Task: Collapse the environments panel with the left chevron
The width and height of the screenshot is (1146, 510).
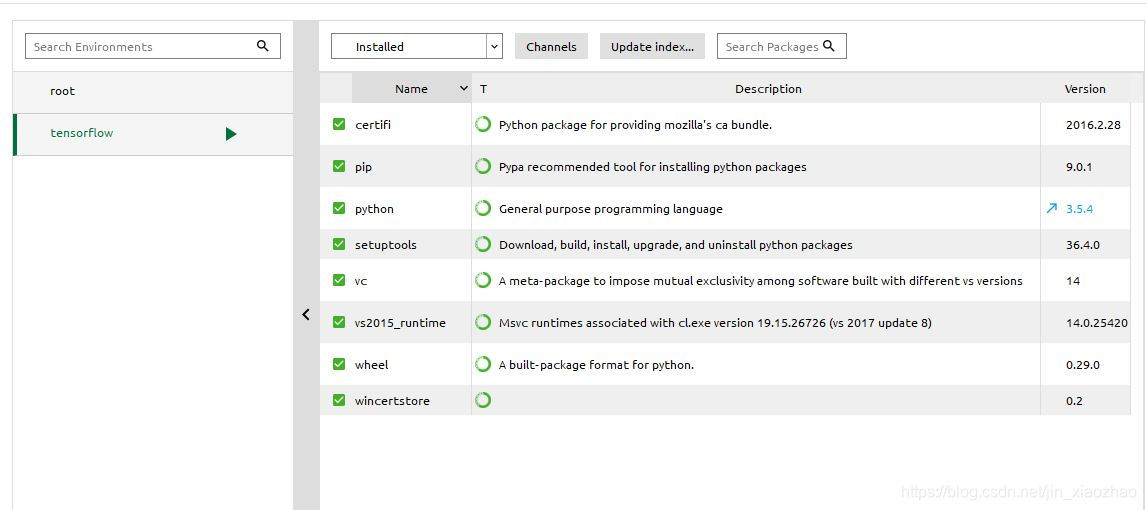Action: click(306, 315)
